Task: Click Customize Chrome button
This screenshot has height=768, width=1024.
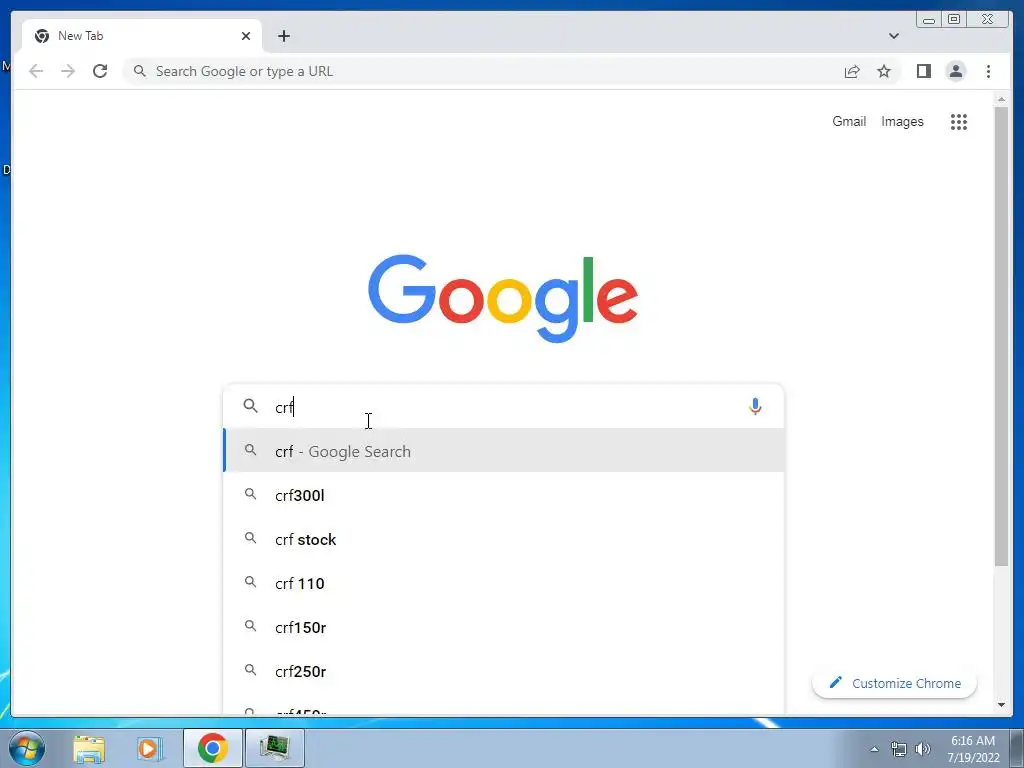Action: point(894,683)
